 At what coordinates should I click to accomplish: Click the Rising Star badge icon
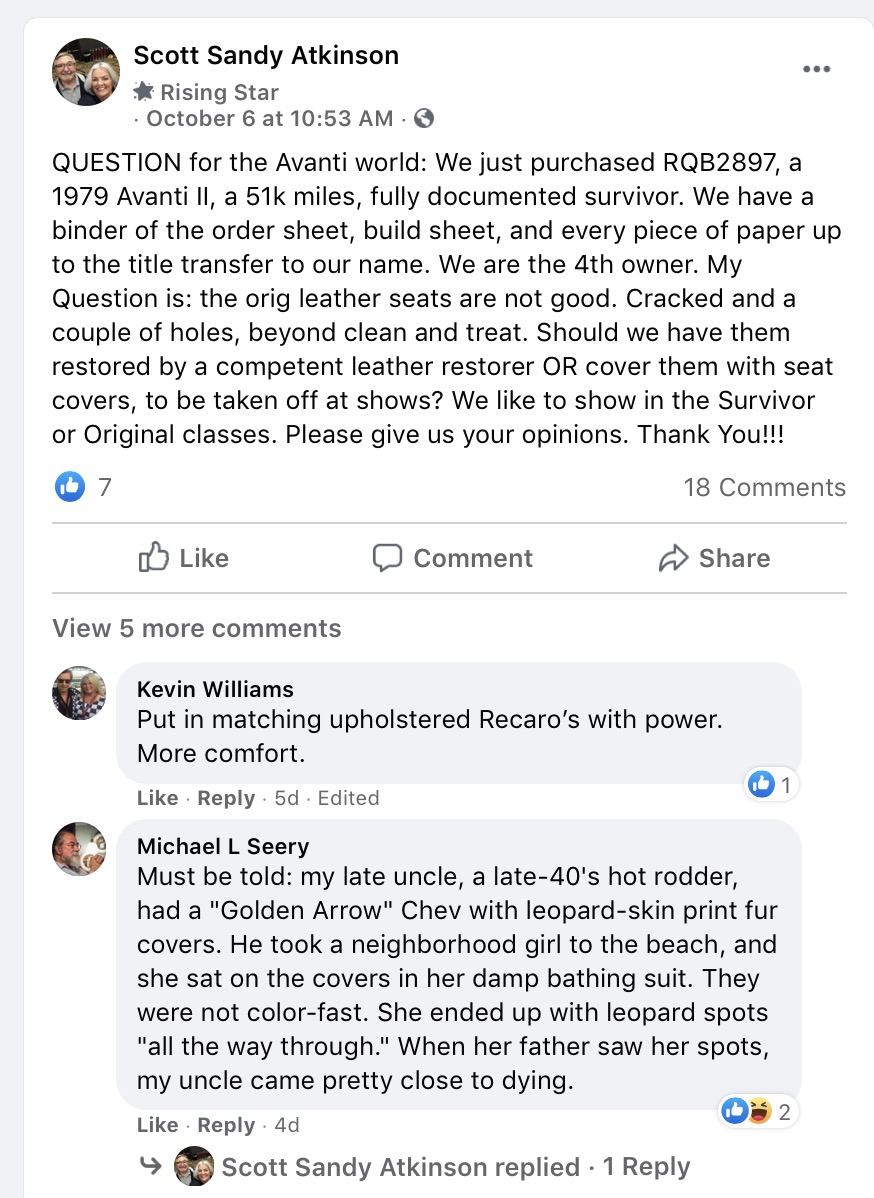(145, 92)
